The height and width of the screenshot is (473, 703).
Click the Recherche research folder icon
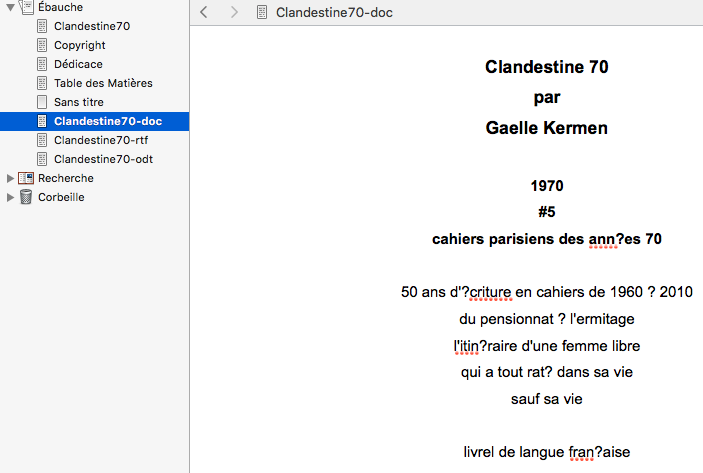[x=26, y=178]
